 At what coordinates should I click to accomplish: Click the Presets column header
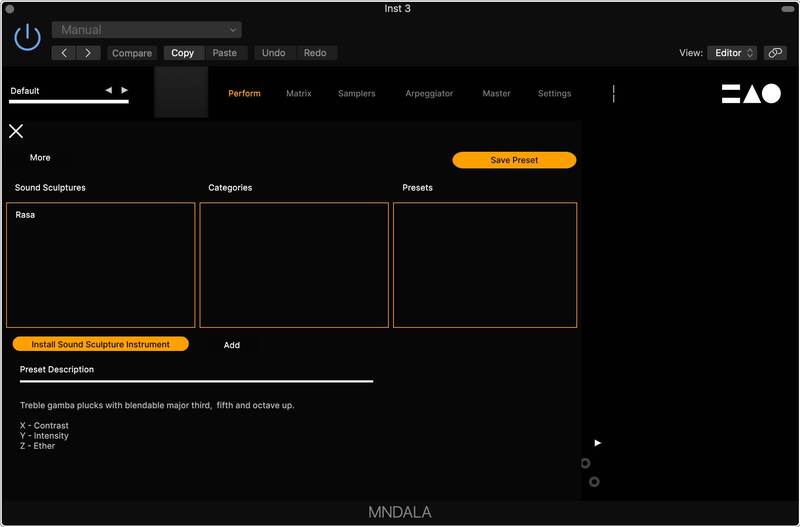(417, 188)
